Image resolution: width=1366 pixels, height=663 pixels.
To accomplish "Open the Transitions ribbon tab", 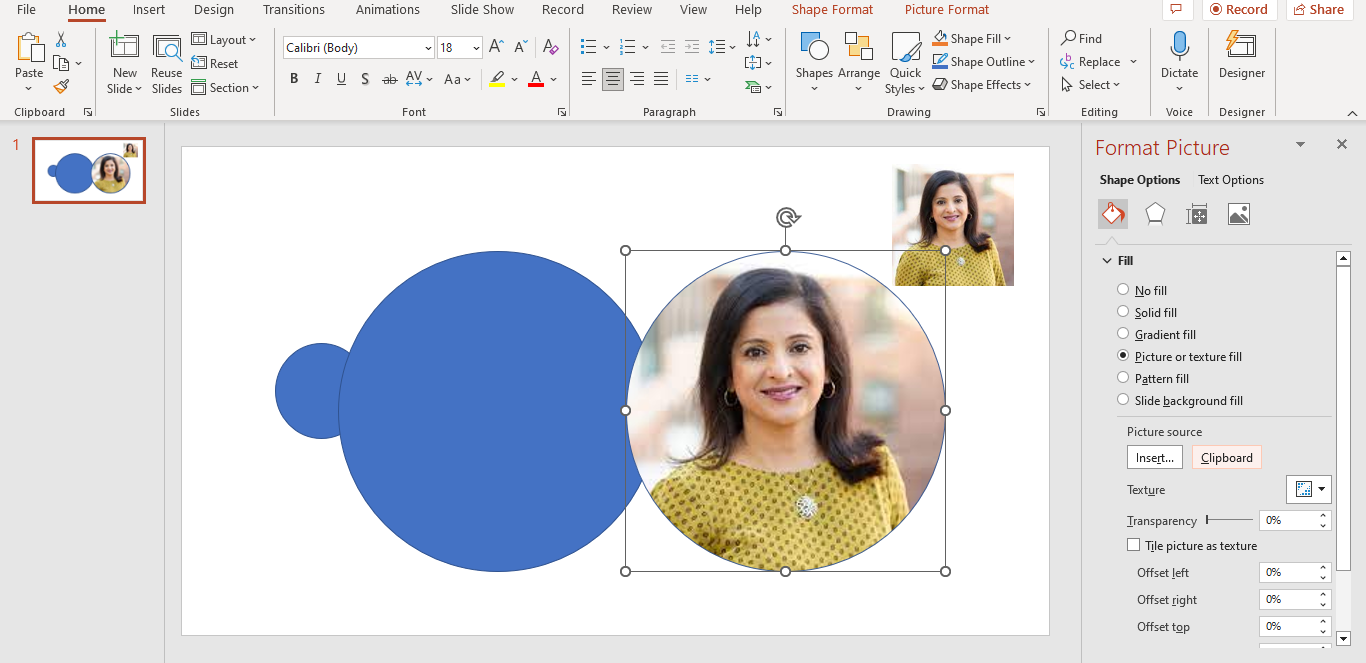I will pos(293,10).
